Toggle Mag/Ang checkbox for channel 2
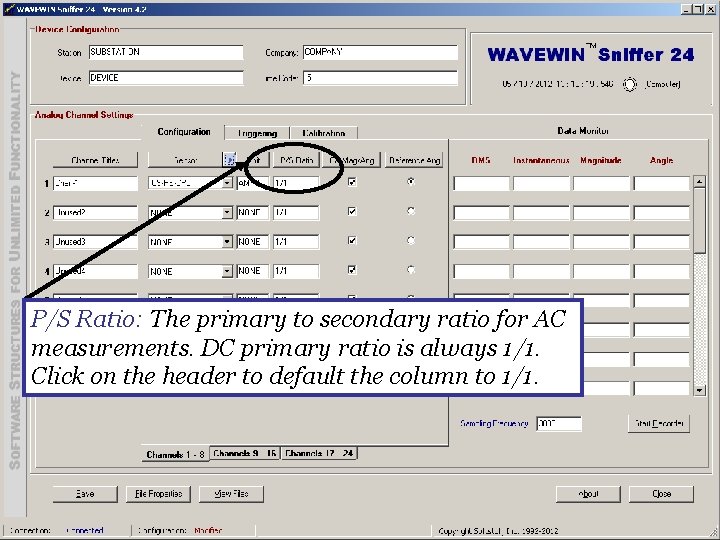 point(352,212)
